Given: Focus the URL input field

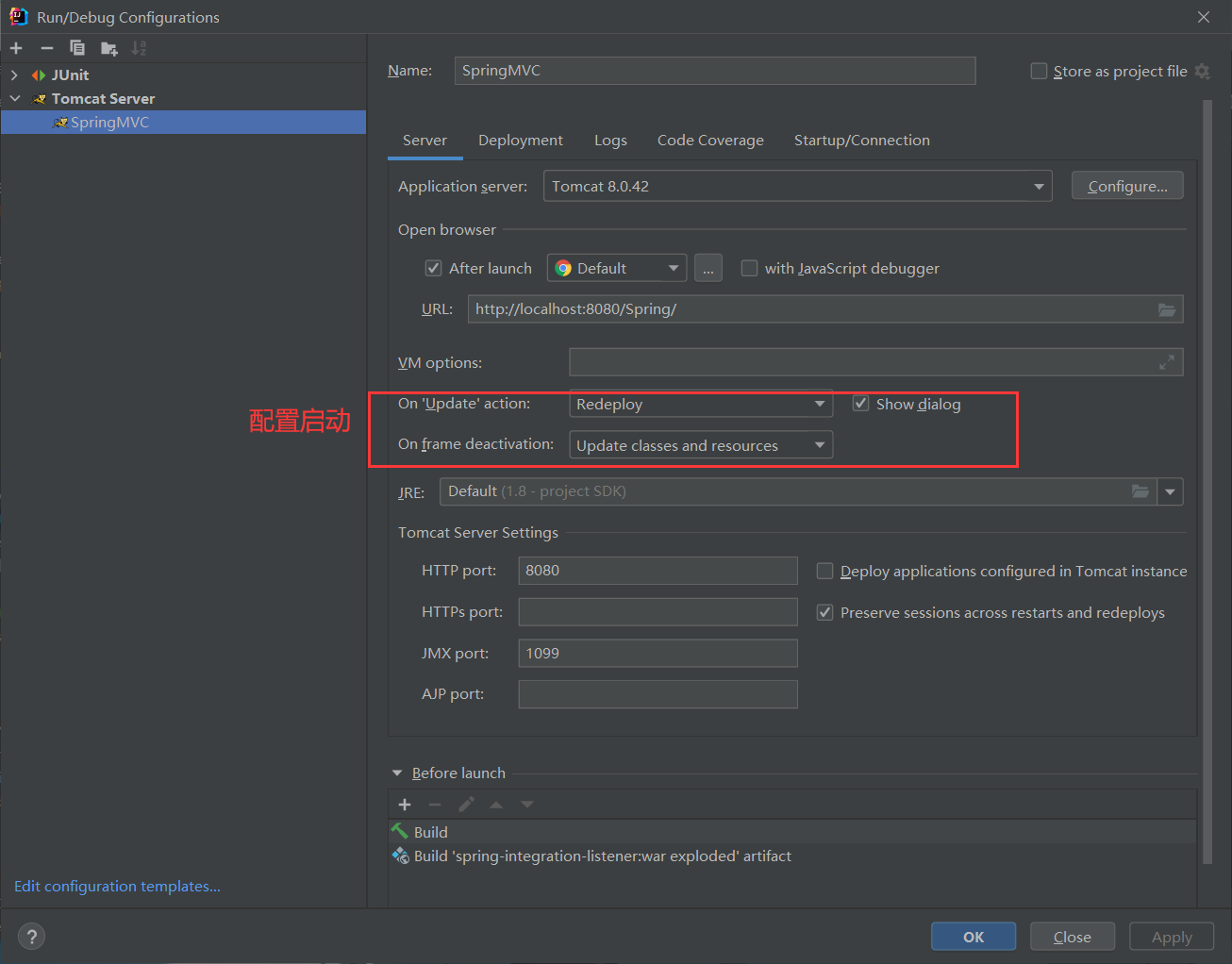Looking at the screenshot, I should tap(825, 309).
